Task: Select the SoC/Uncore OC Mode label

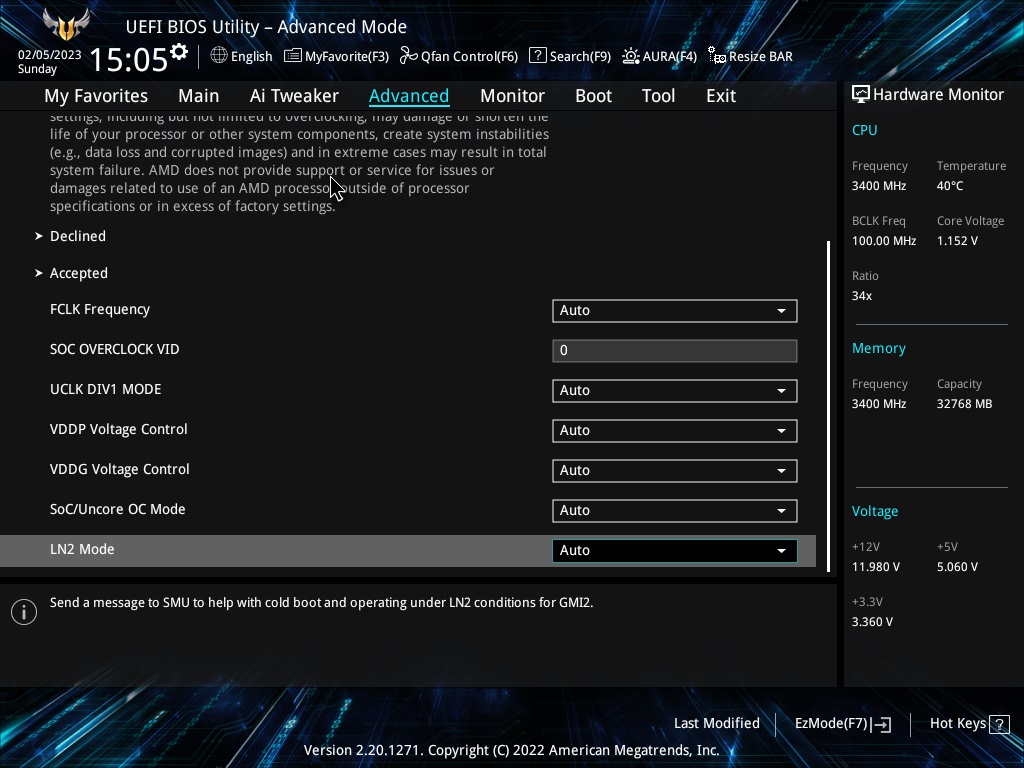Action: coord(118,509)
